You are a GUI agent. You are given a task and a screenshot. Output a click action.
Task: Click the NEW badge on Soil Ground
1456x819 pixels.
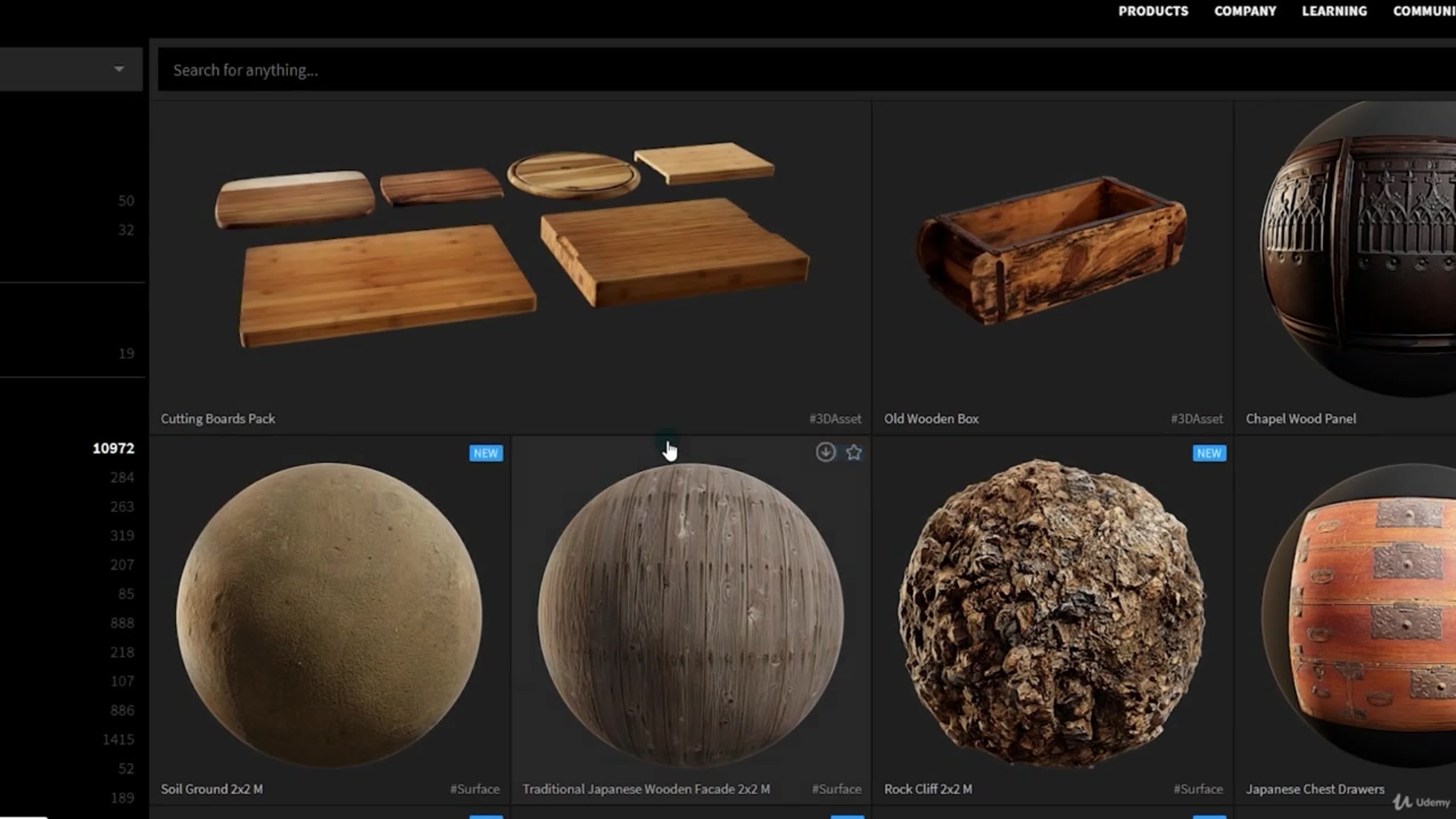(486, 453)
